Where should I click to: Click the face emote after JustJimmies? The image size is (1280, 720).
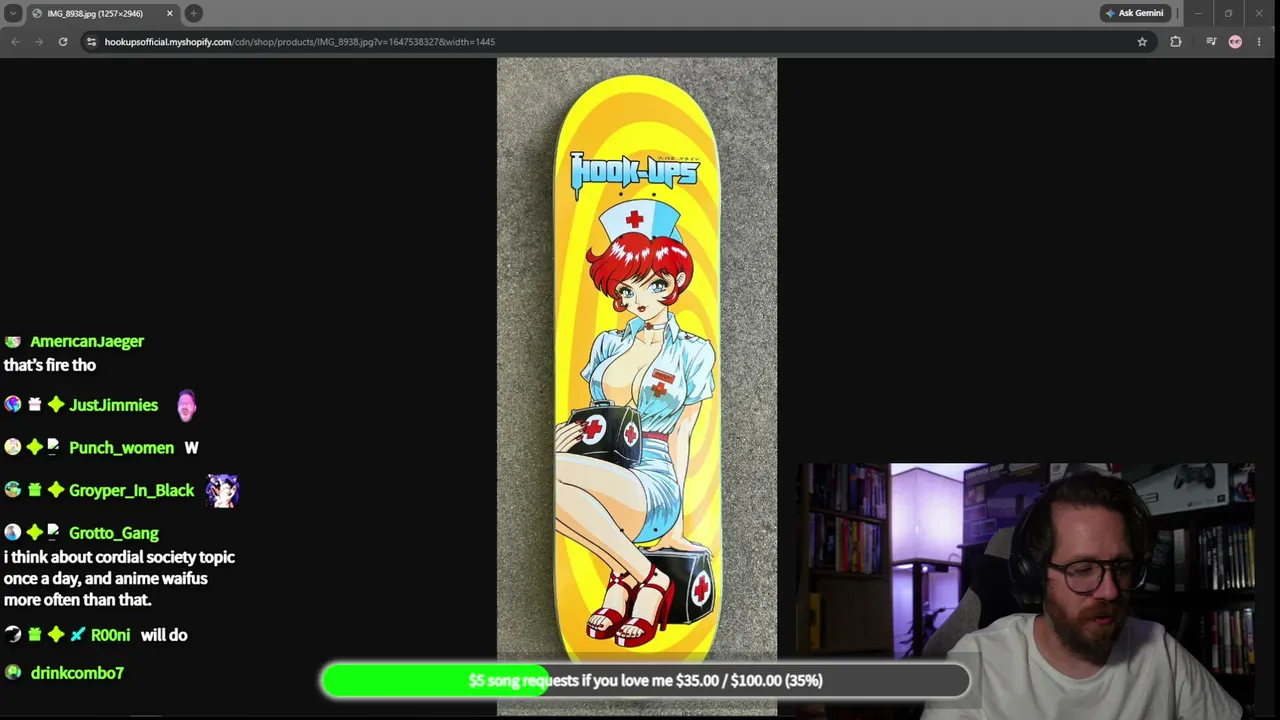187,405
